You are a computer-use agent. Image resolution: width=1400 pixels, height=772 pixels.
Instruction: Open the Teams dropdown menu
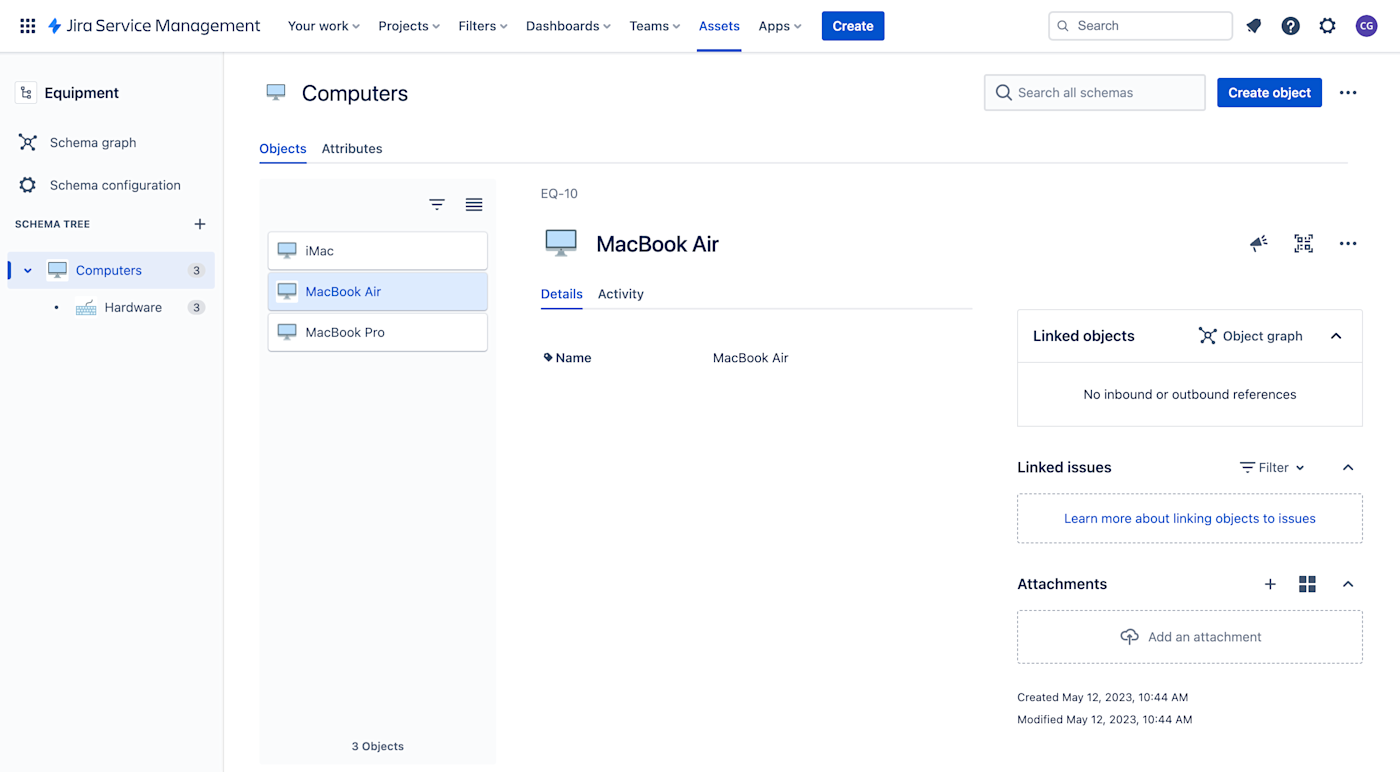(655, 26)
